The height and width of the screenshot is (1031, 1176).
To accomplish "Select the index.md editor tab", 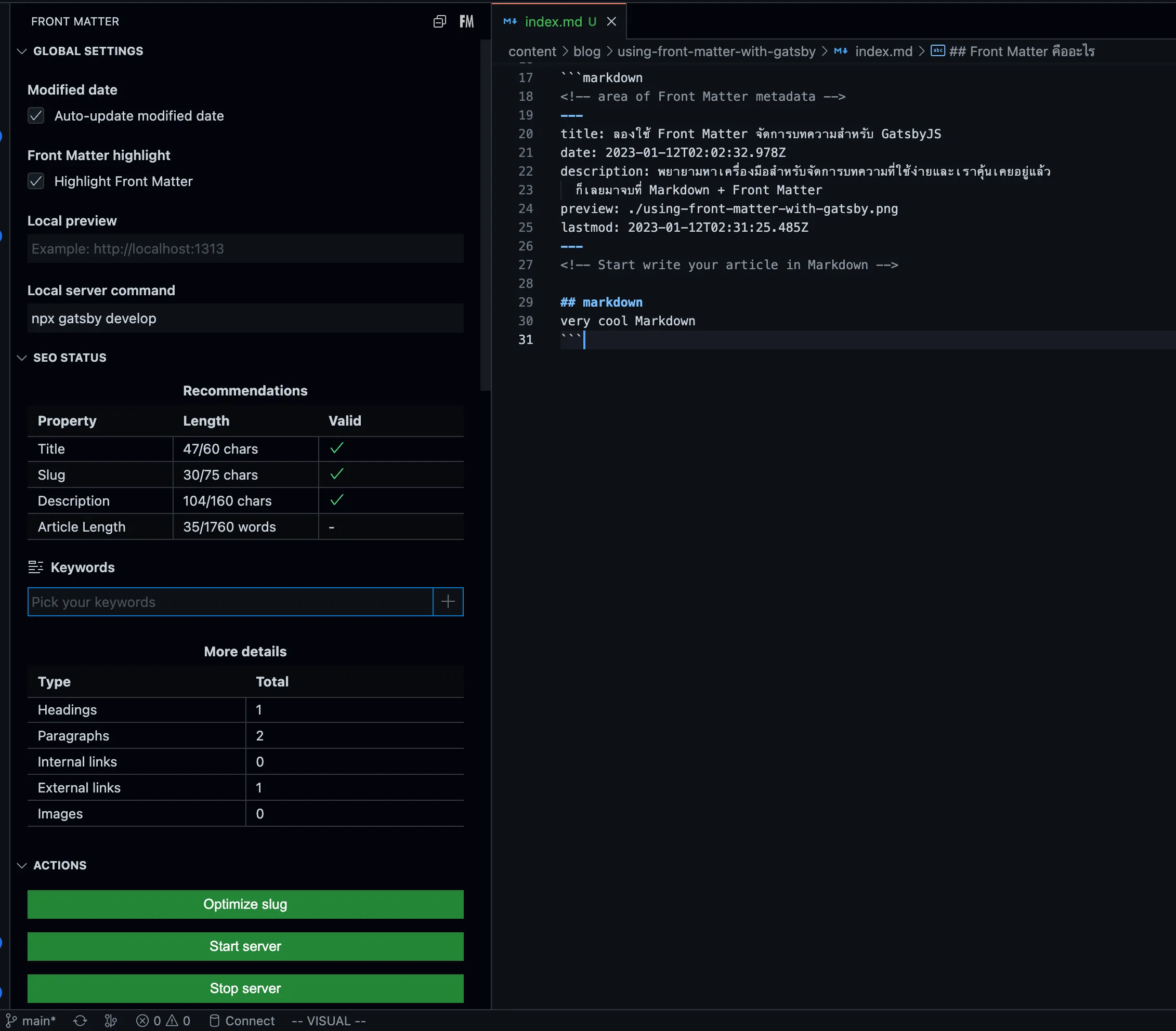I will 559,21.
